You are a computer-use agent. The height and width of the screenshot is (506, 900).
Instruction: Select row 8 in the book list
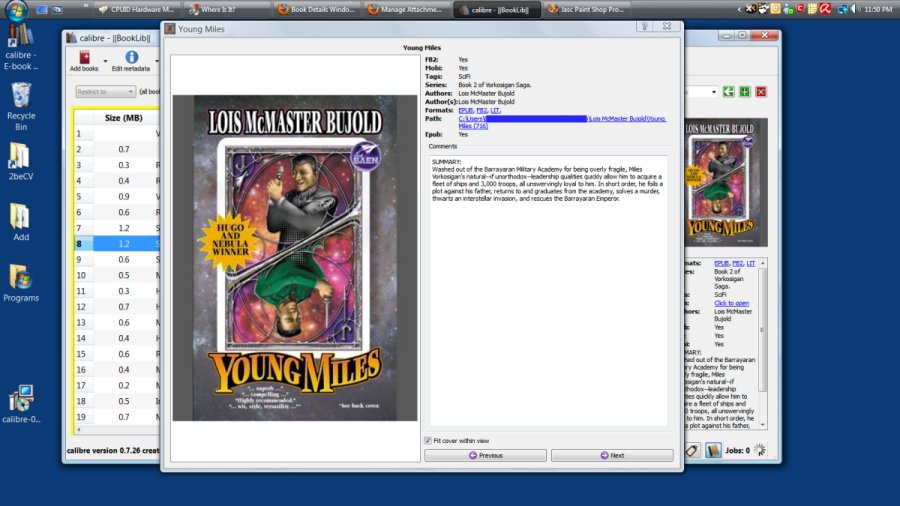pos(117,243)
